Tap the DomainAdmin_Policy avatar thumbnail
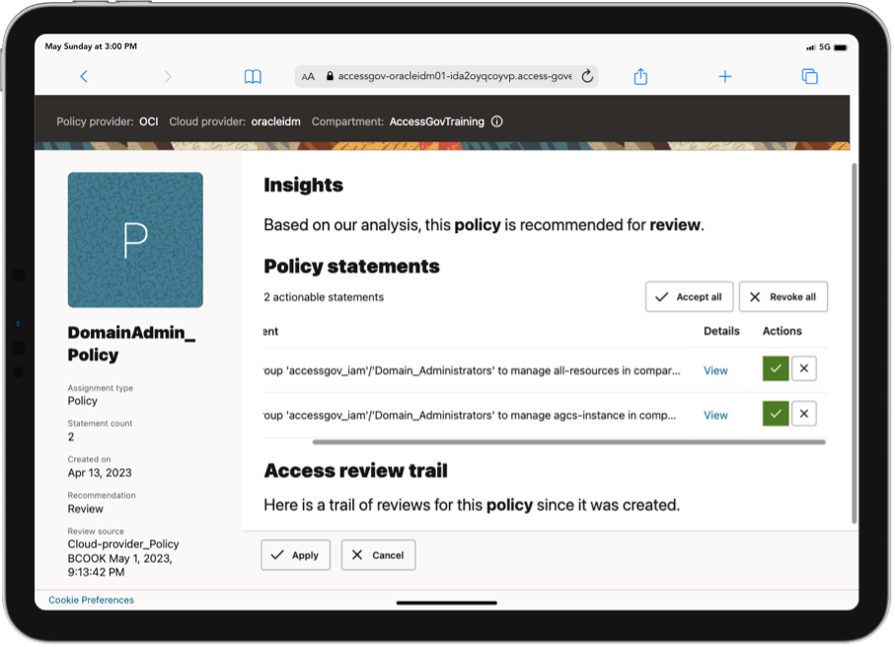This screenshot has width=895, height=647. 134,240
